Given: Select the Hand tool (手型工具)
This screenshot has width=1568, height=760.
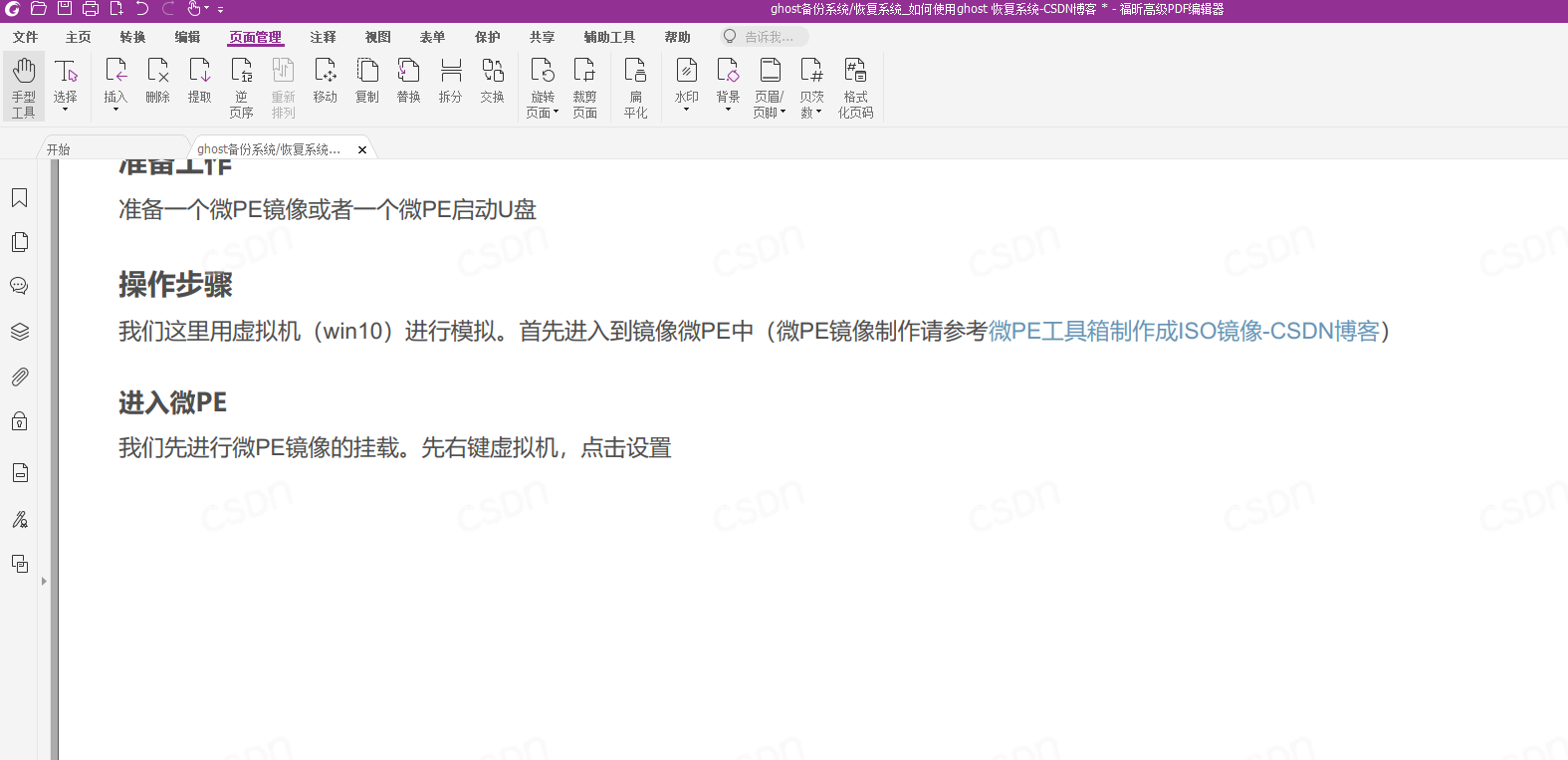Looking at the screenshot, I should click(24, 88).
